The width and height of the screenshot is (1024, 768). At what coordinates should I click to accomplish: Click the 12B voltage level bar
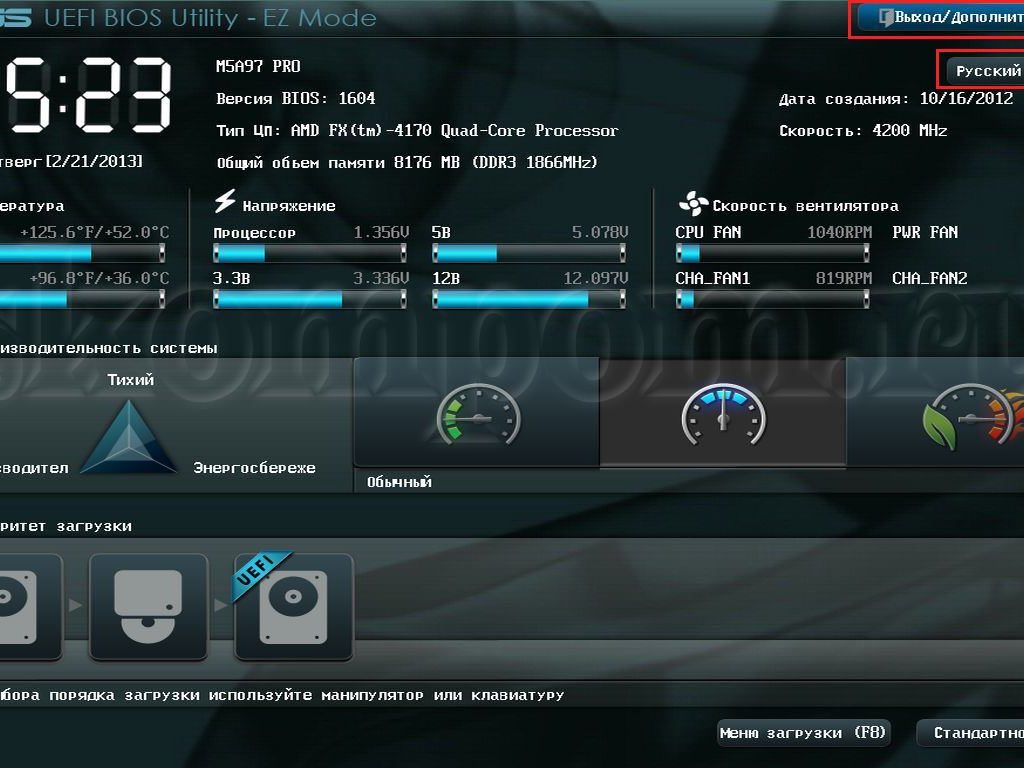(x=530, y=299)
